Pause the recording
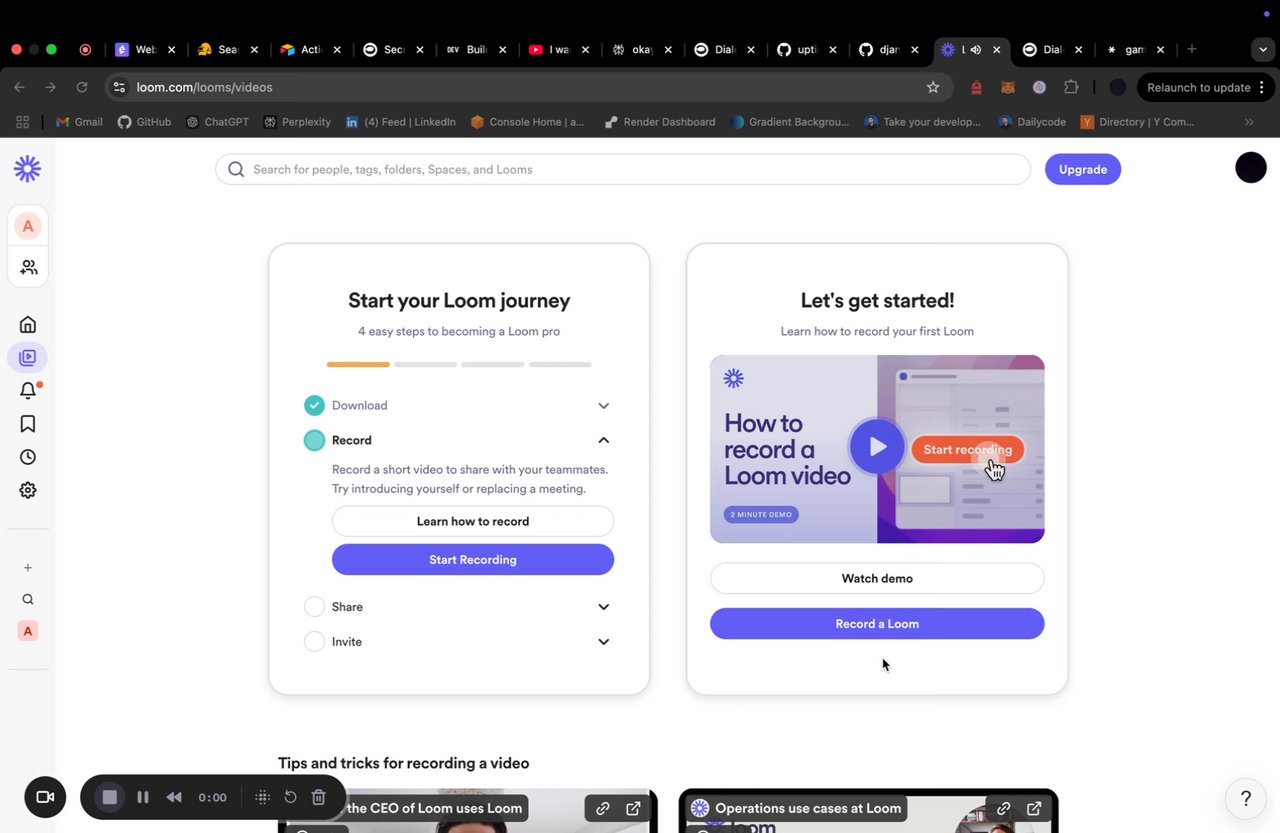 143,797
